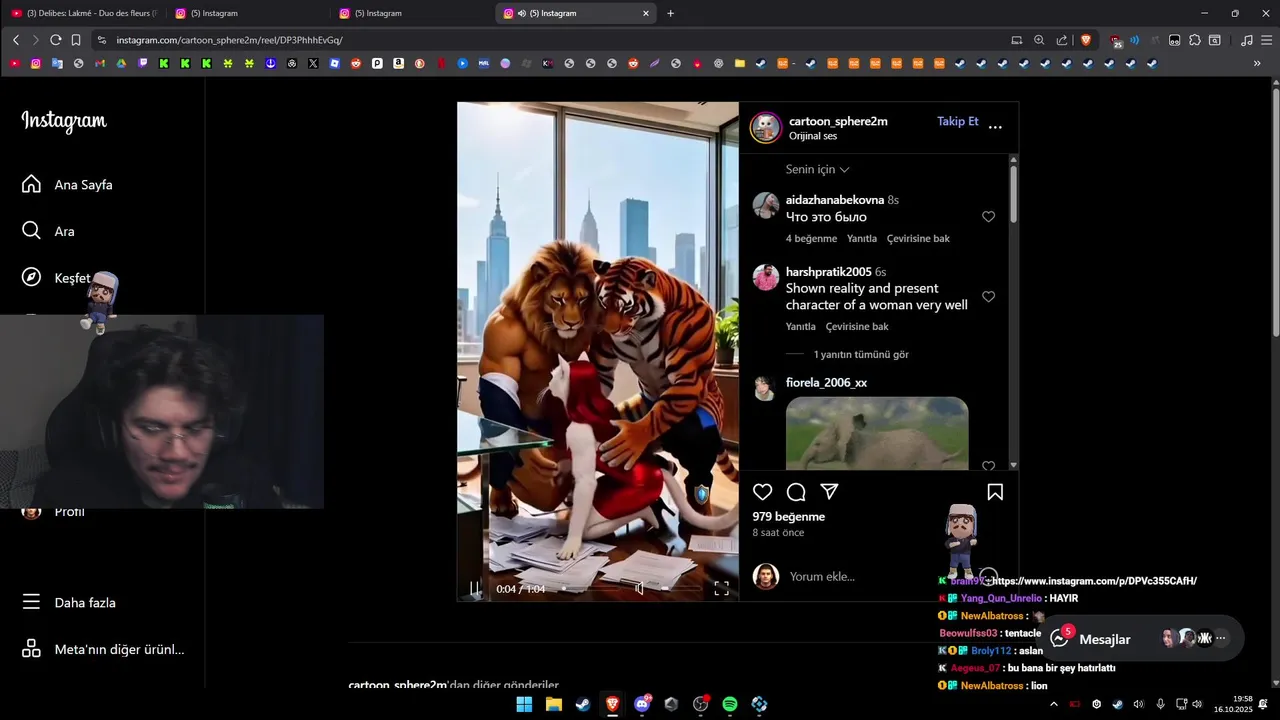This screenshot has width=1280, height=720.
Task: Like the reel with the heart icon
Action: tap(762, 492)
